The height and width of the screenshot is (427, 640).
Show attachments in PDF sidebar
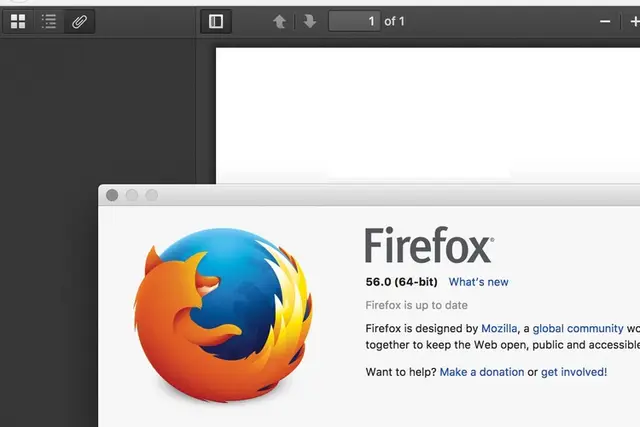pyautogui.click(x=79, y=21)
